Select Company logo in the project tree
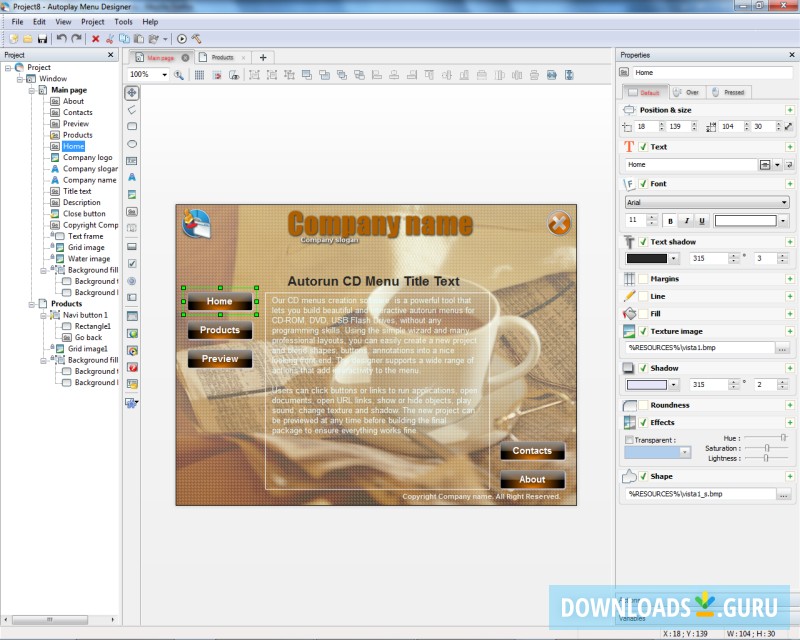Viewport: 800px width, 640px height. click(x=88, y=158)
